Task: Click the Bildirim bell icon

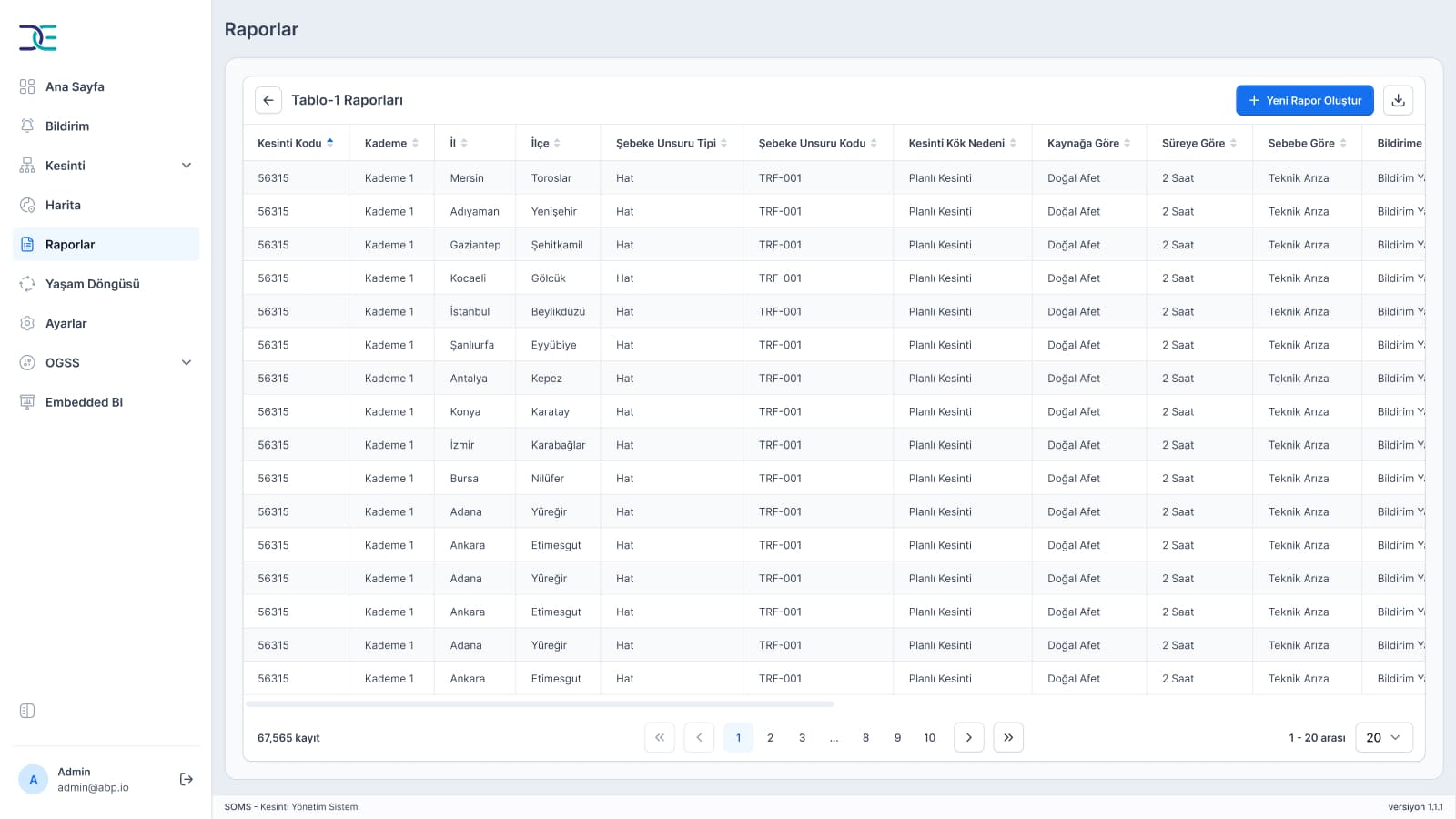Action: tap(27, 126)
